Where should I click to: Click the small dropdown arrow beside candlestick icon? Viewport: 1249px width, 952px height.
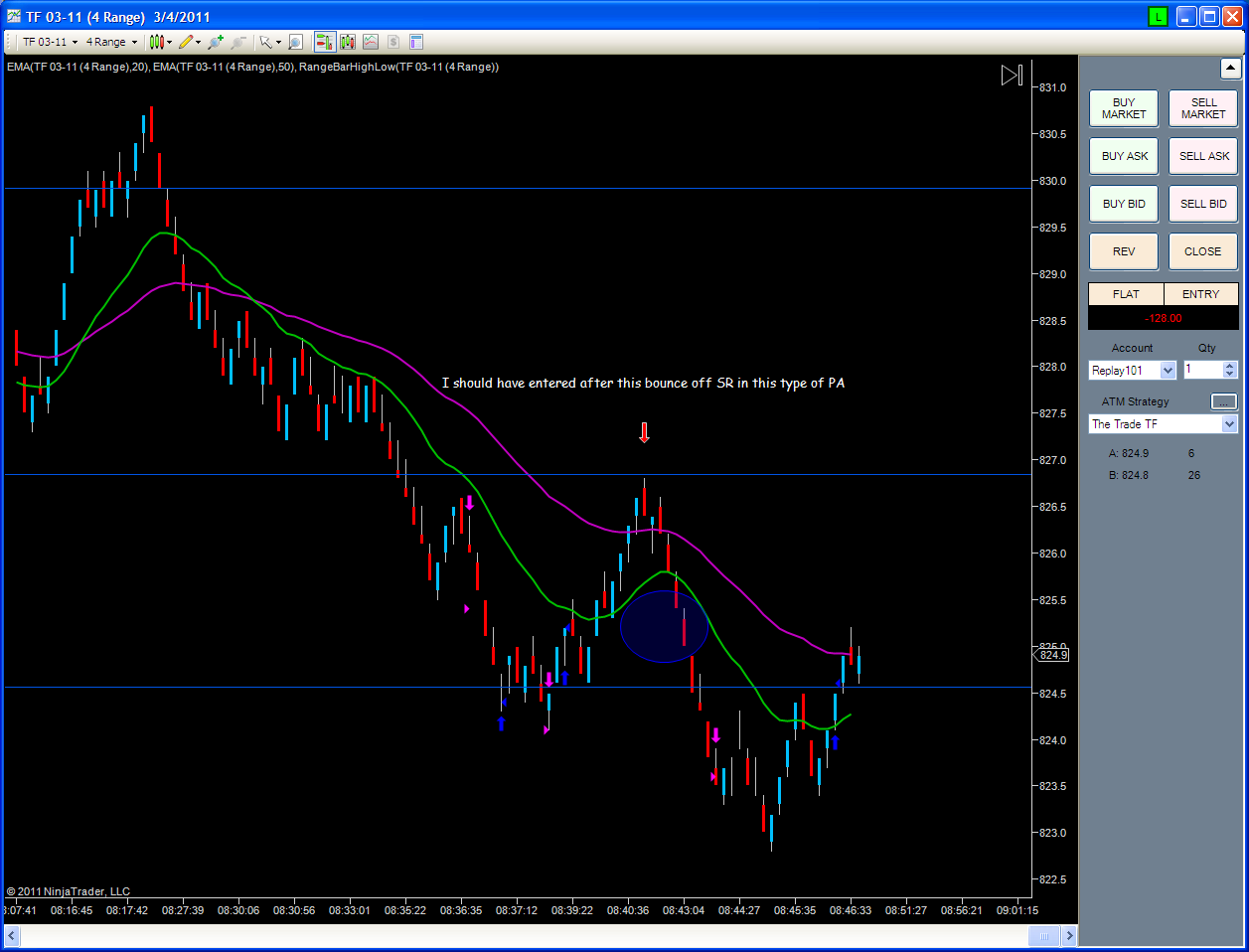click(170, 42)
